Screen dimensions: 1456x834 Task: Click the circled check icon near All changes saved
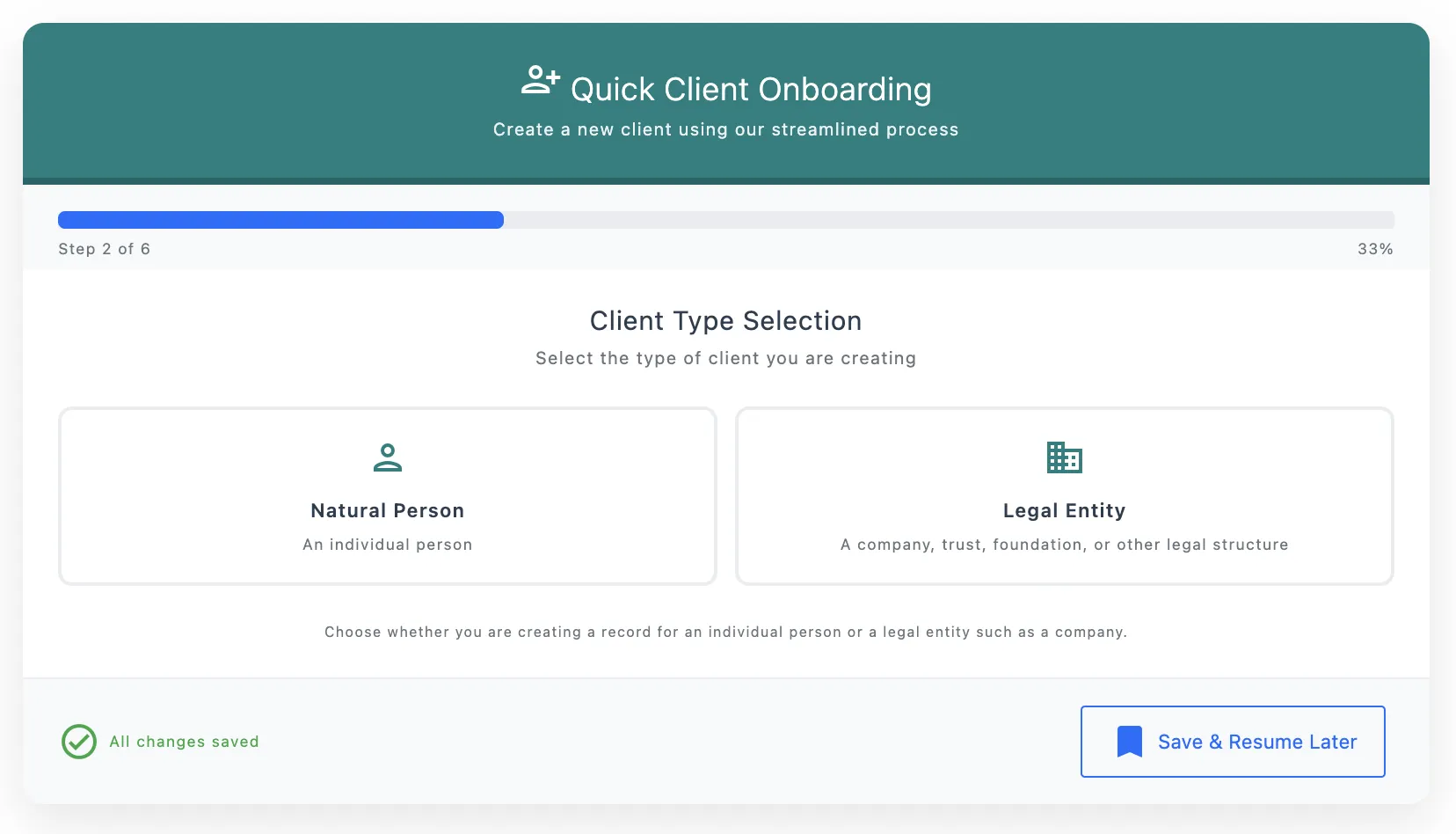tap(78, 742)
